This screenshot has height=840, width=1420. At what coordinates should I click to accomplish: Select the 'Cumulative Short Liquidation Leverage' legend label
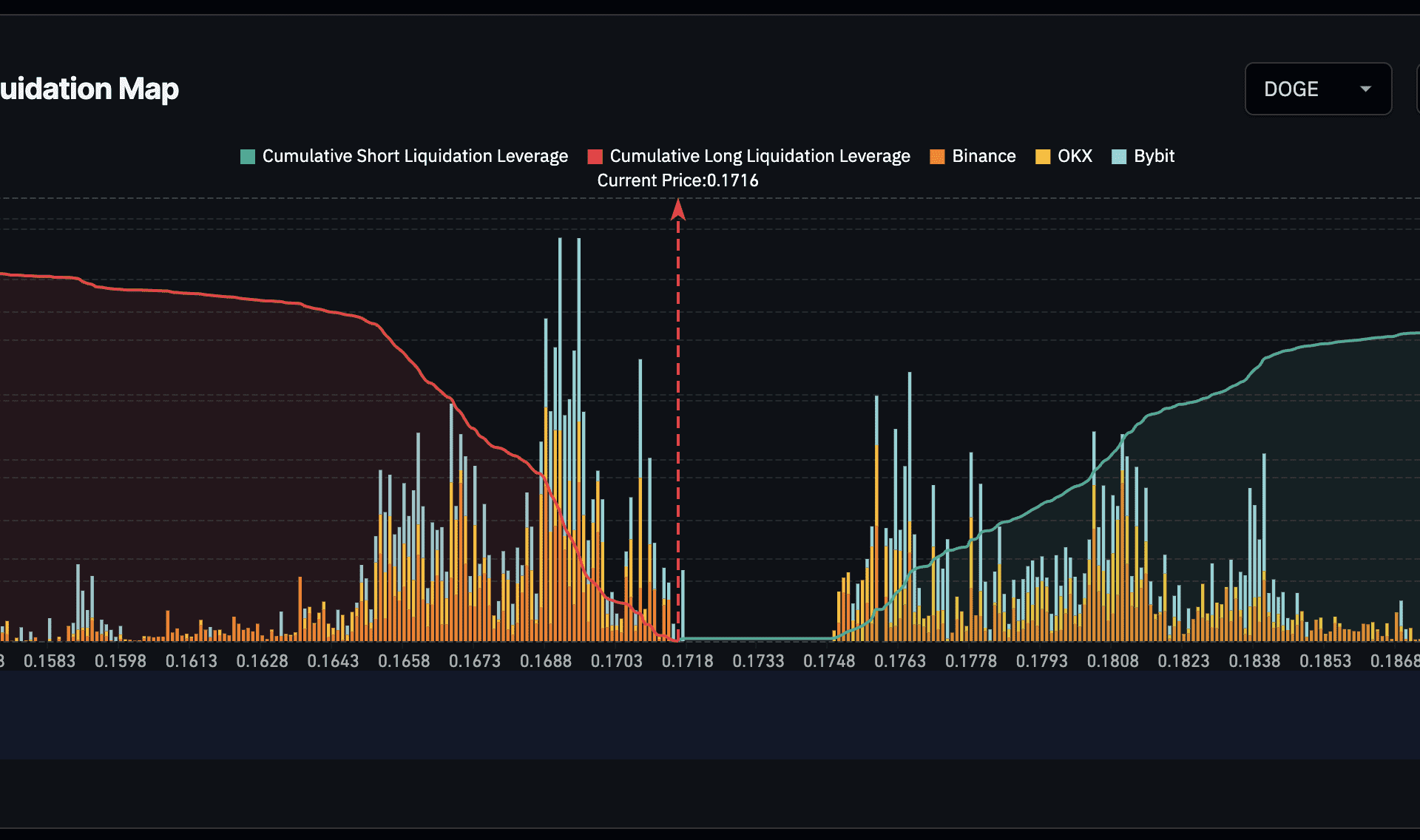click(415, 156)
